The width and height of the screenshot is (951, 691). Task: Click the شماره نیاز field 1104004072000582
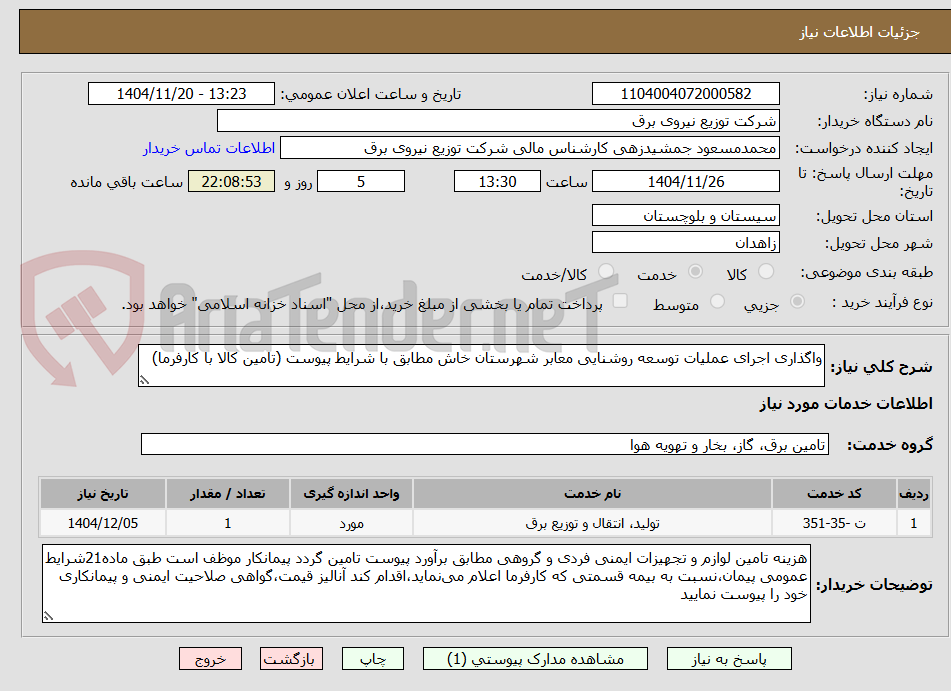(685, 94)
